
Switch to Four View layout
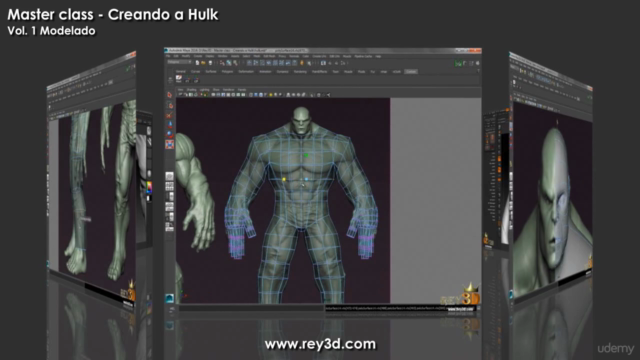[169, 187]
